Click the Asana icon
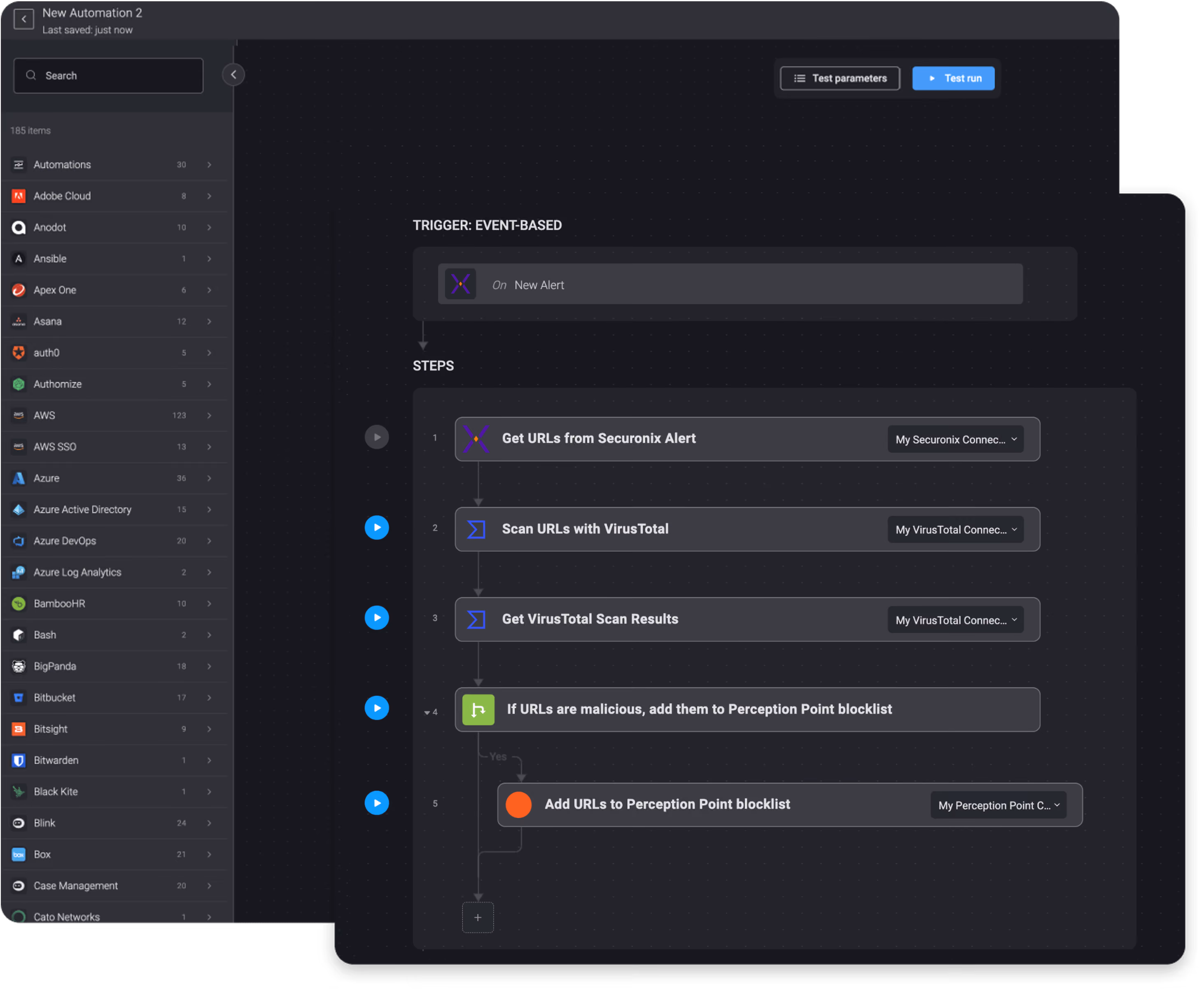This screenshot has height=989, width=1204. click(x=19, y=321)
